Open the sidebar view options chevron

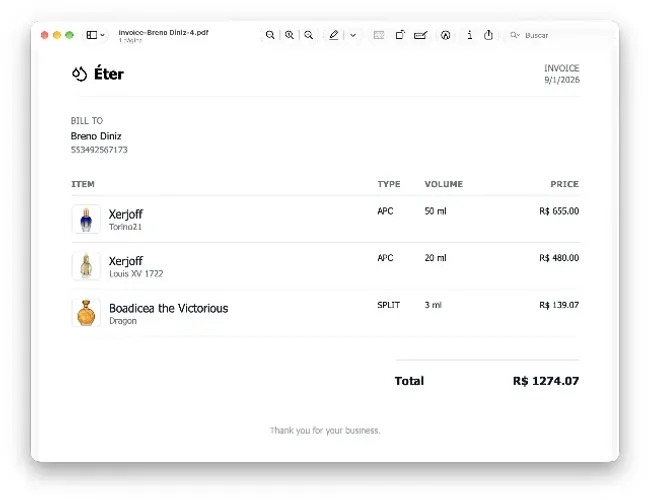point(102,36)
